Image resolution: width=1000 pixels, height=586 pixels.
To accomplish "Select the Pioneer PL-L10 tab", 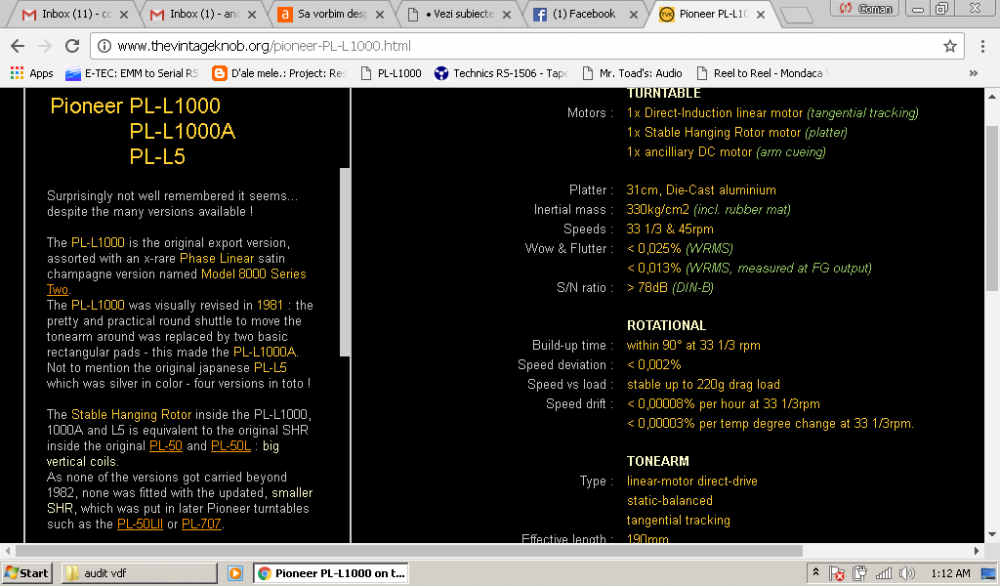I will pyautogui.click(x=711, y=14).
